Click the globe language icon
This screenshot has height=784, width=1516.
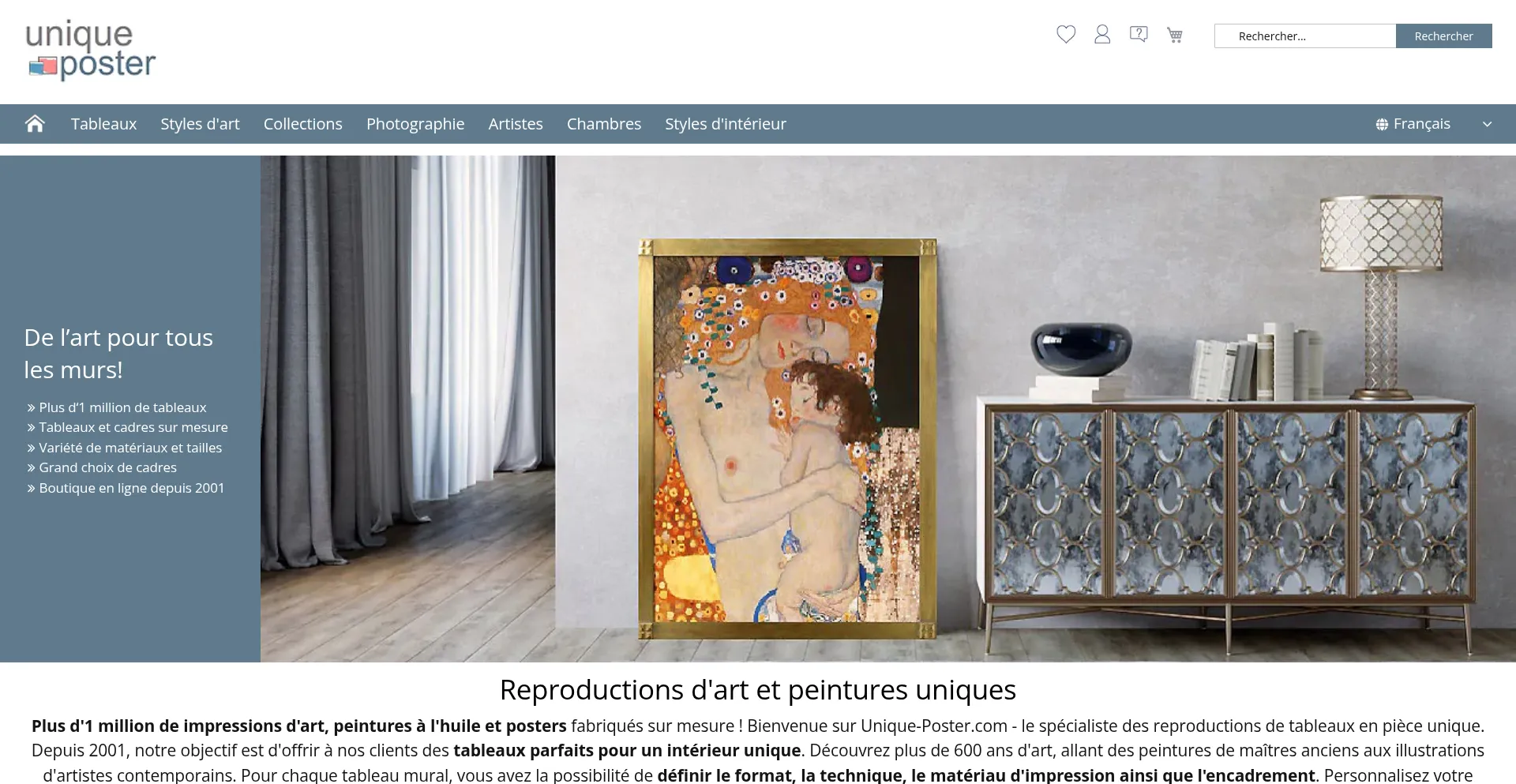1382,125
